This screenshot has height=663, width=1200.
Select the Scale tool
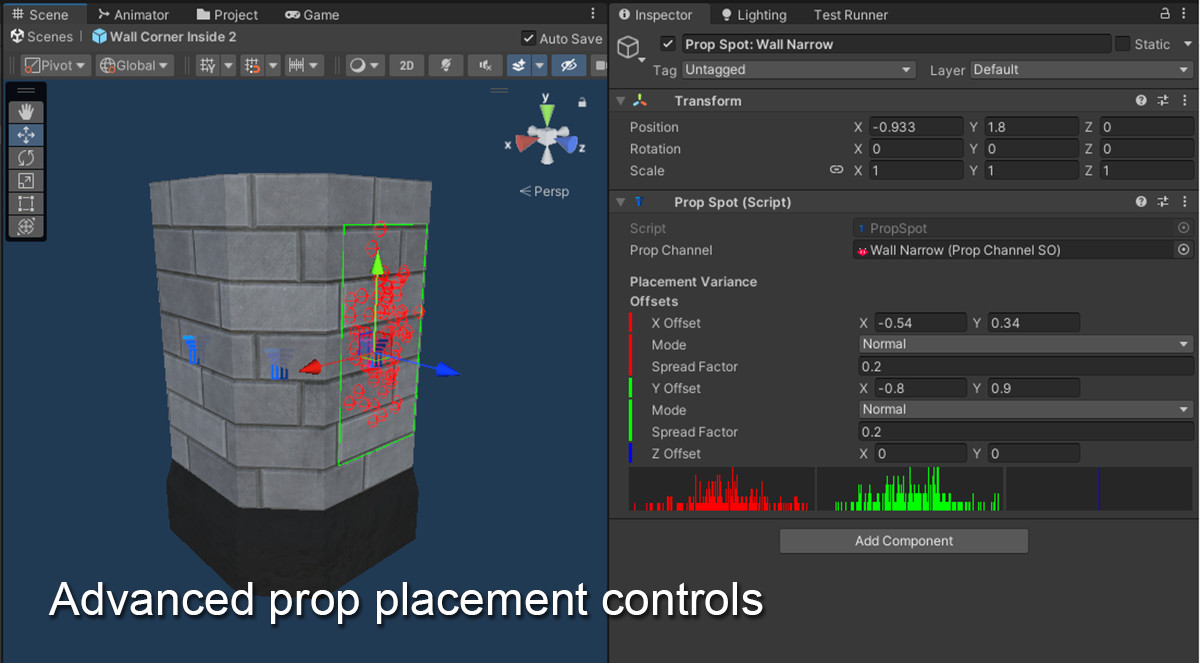25,180
